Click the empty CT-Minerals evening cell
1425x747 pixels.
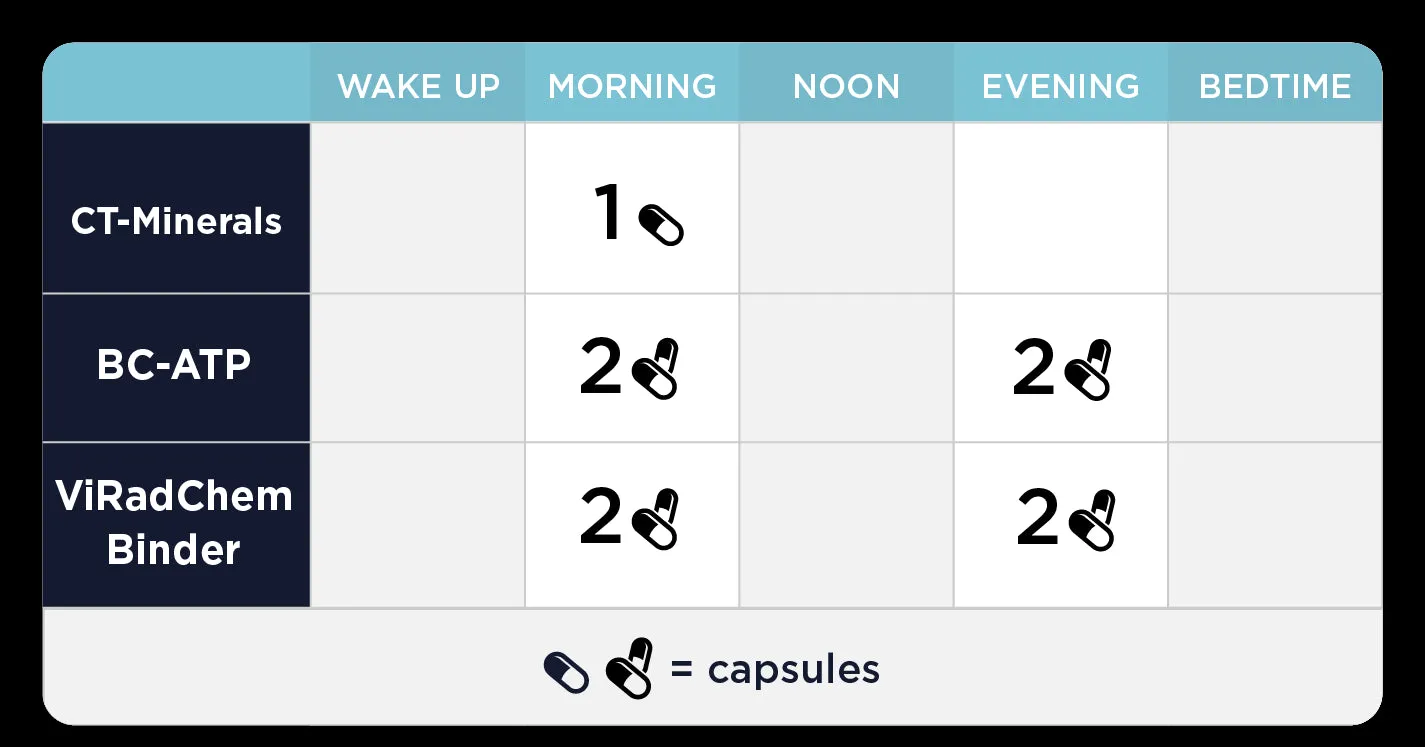[x=1061, y=208]
